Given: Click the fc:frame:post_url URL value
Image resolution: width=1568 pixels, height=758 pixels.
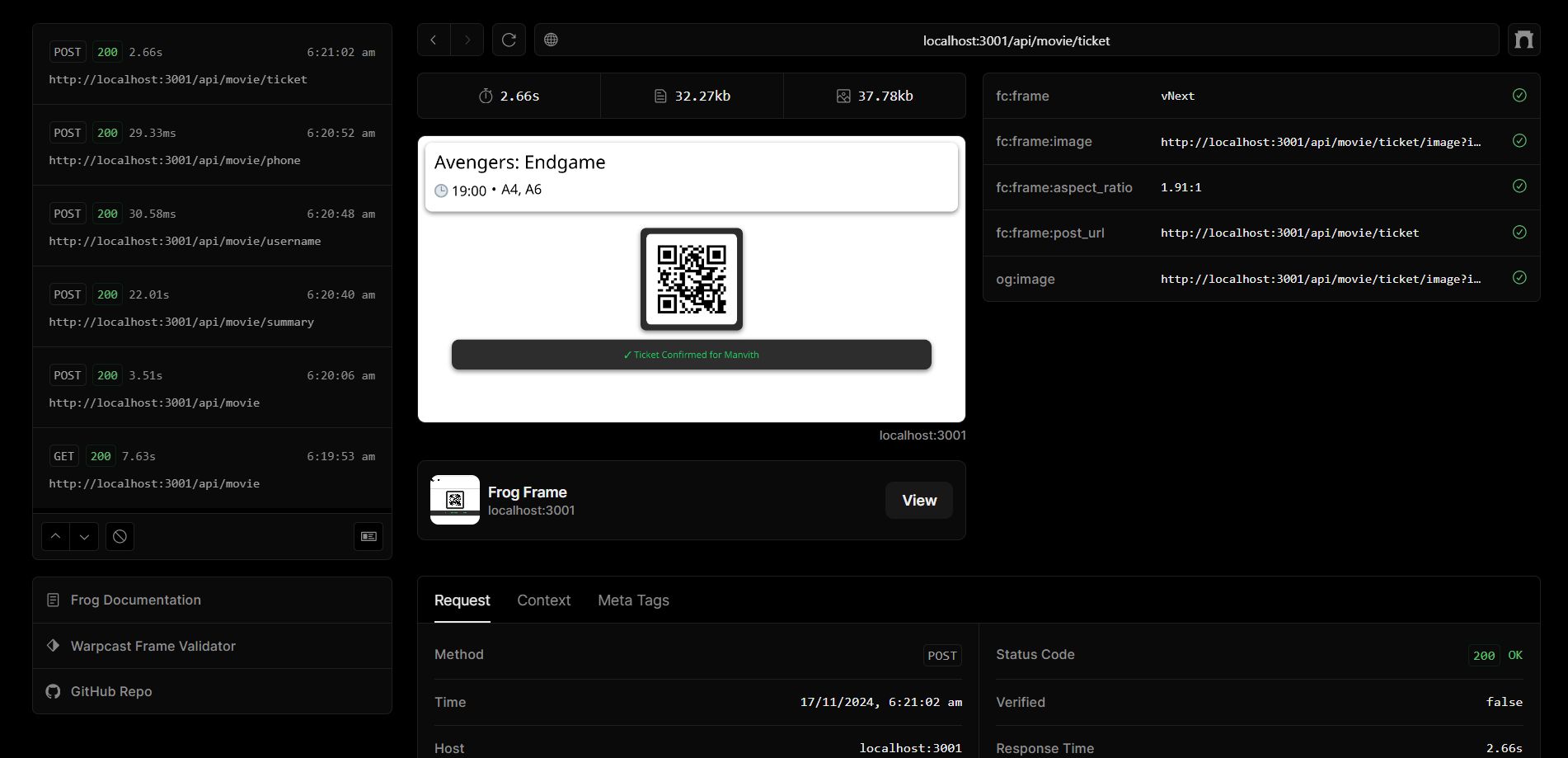Looking at the screenshot, I should click(1290, 233).
